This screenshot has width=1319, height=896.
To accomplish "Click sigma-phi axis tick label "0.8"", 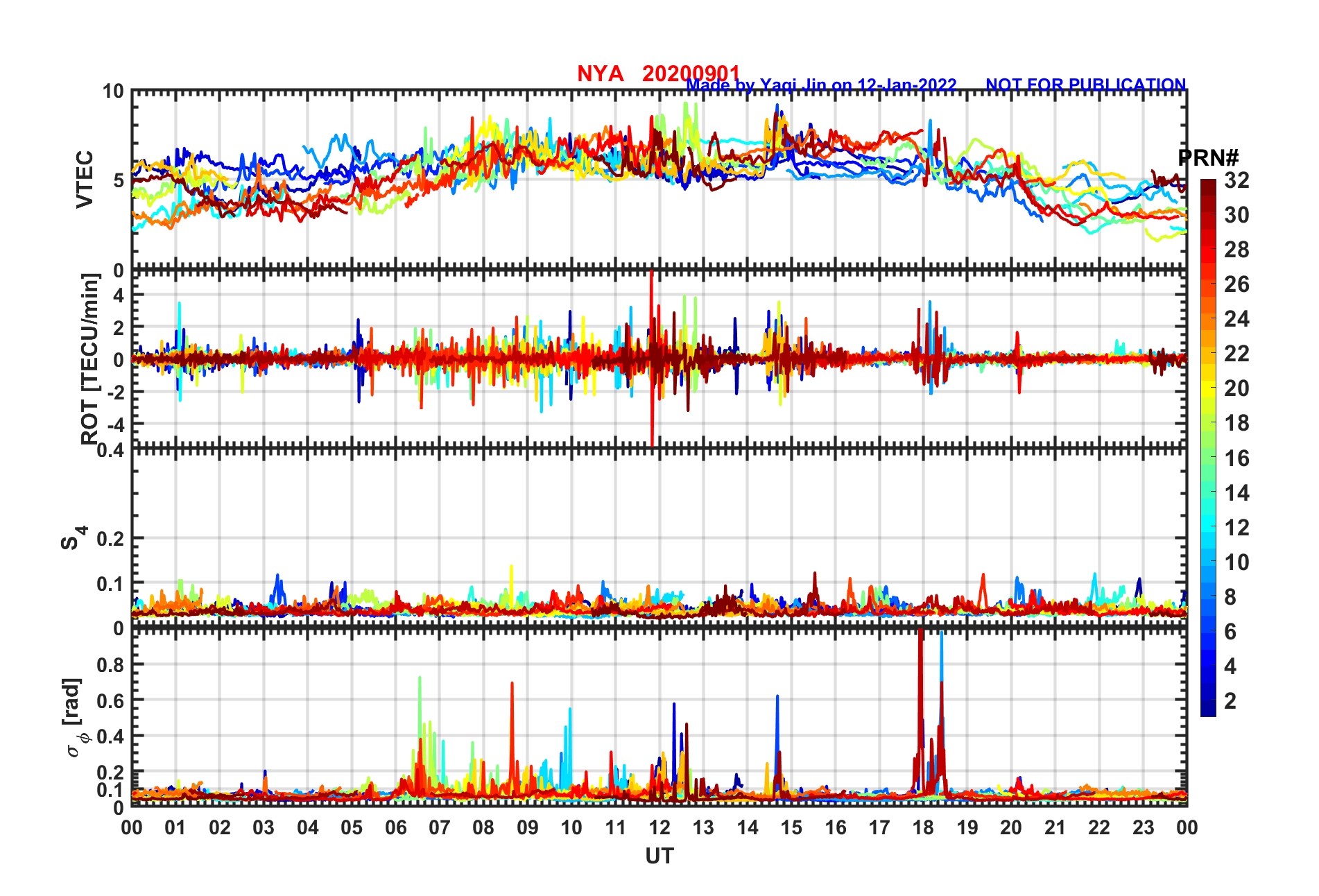I will tap(111, 664).
